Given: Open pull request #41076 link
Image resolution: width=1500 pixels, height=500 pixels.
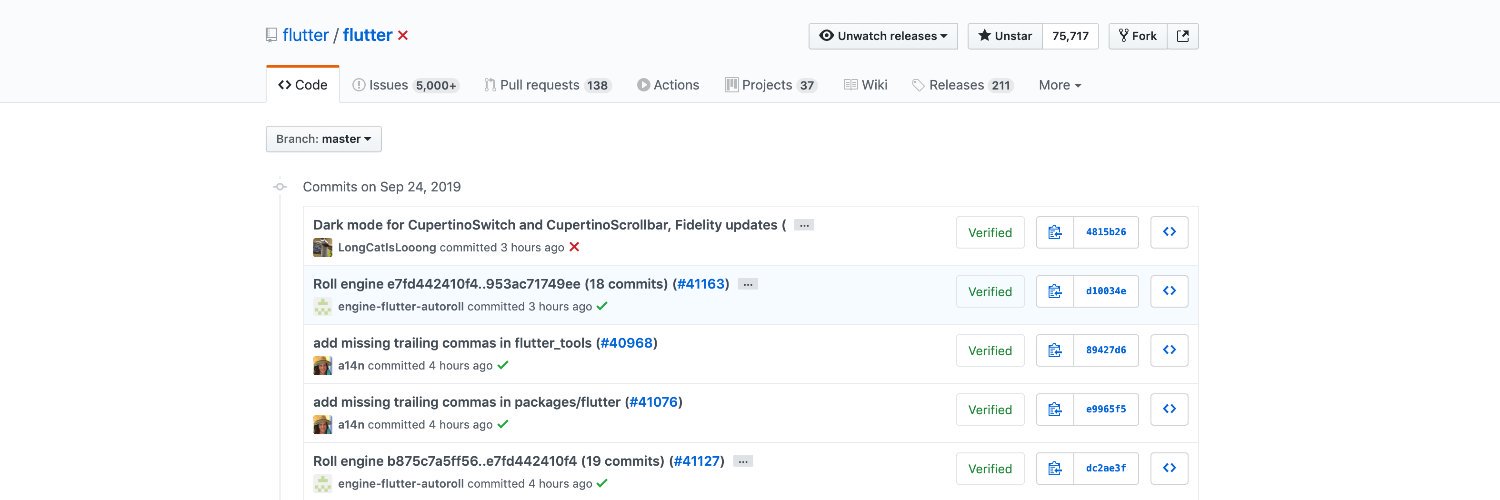Looking at the screenshot, I should point(654,402).
